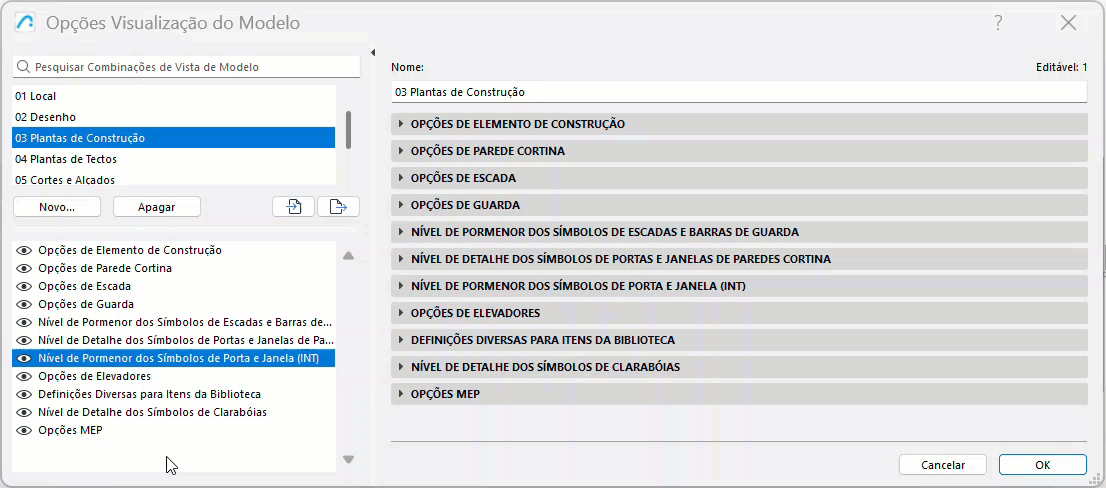
Task: Open the help question mark icon
Action: pyautogui.click(x=998, y=23)
